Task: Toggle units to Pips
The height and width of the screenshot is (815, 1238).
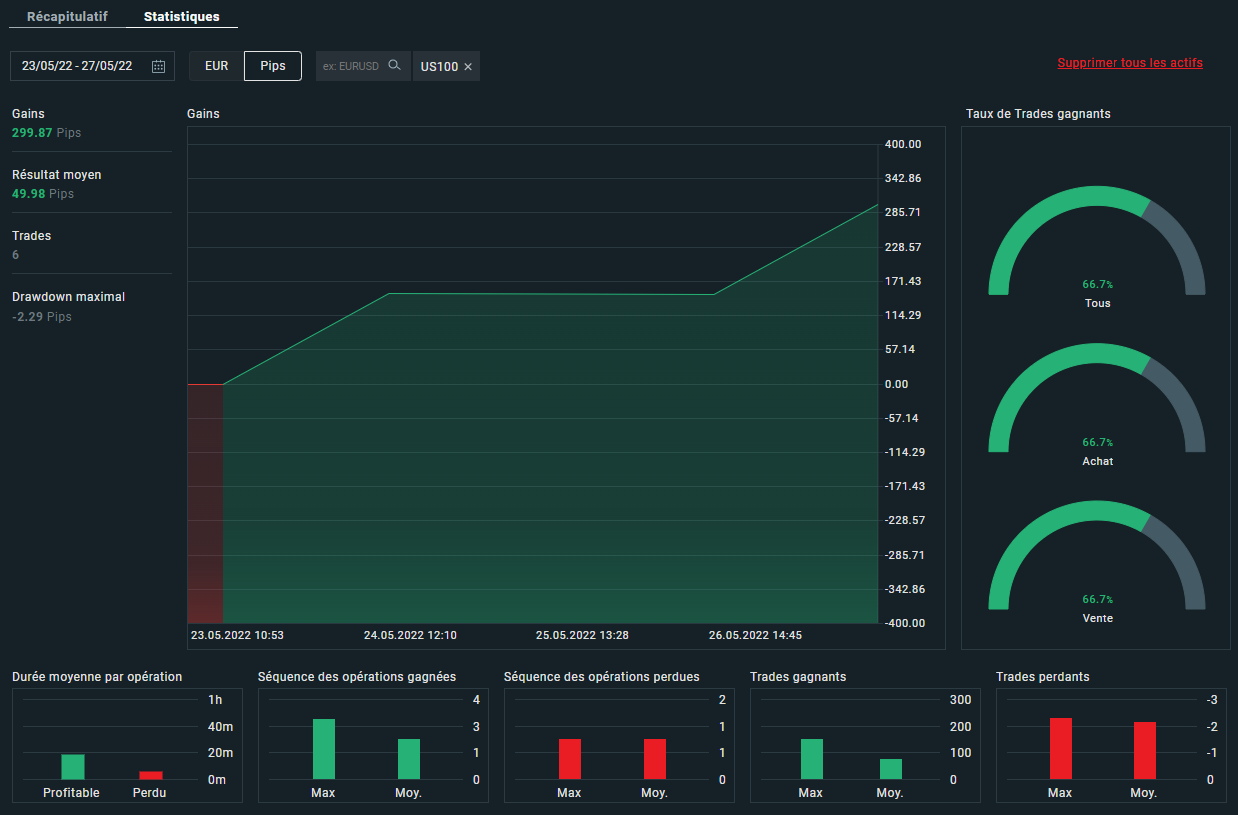Action: pos(273,66)
